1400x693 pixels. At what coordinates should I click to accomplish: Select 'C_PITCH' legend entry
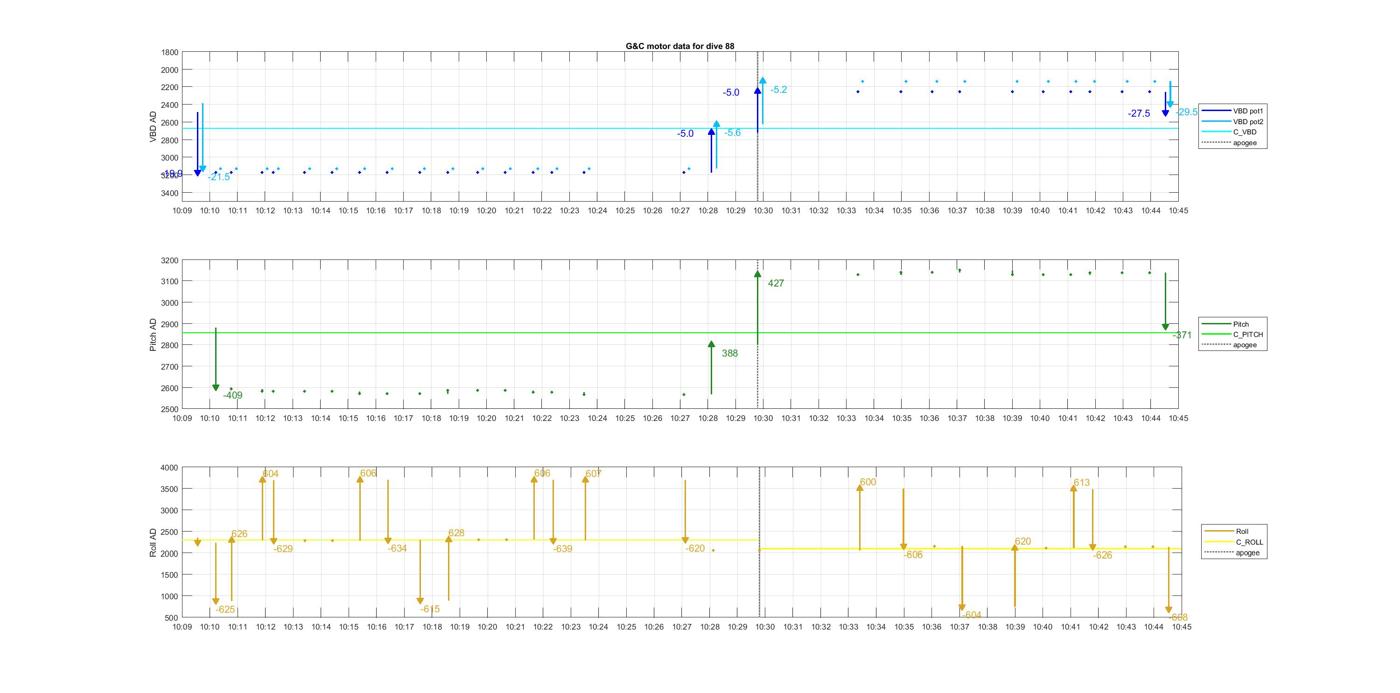tap(1232, 335)
